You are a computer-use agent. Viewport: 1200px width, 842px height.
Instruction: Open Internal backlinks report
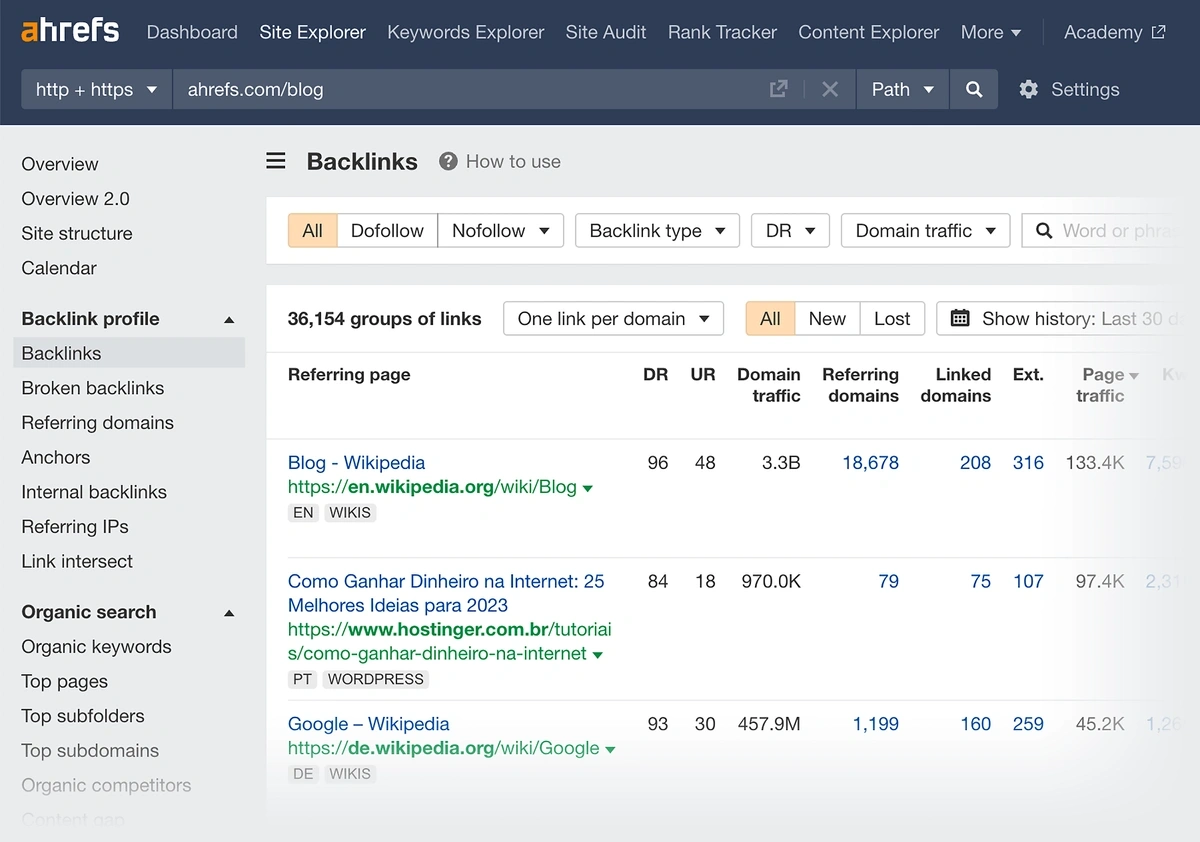(x=94, y=492)
